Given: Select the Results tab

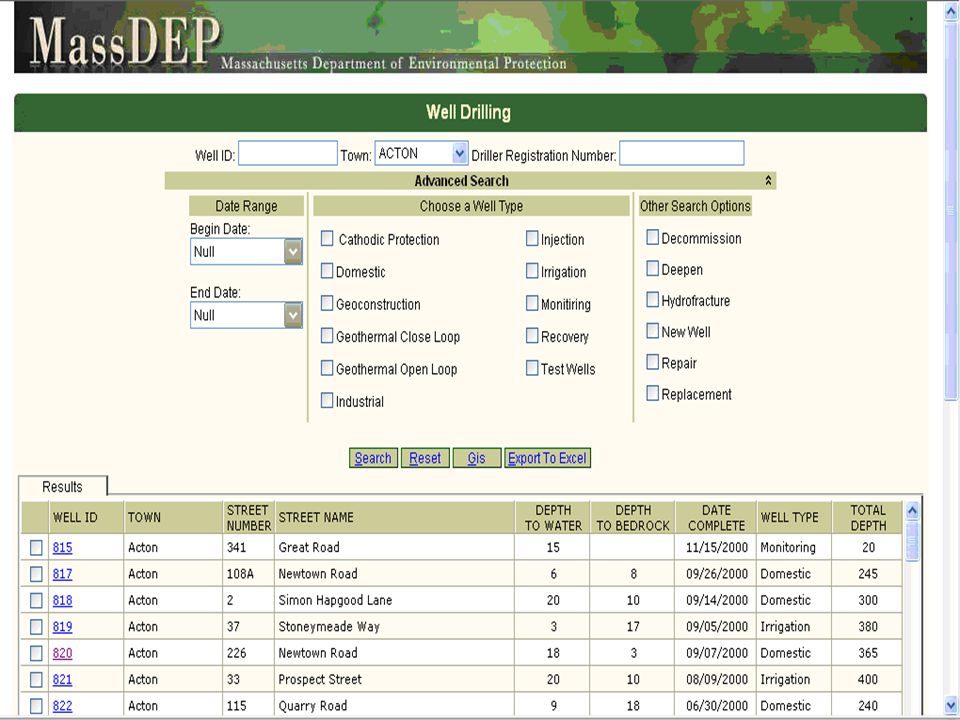Looking at the screenshot, I should pos(62,487).
